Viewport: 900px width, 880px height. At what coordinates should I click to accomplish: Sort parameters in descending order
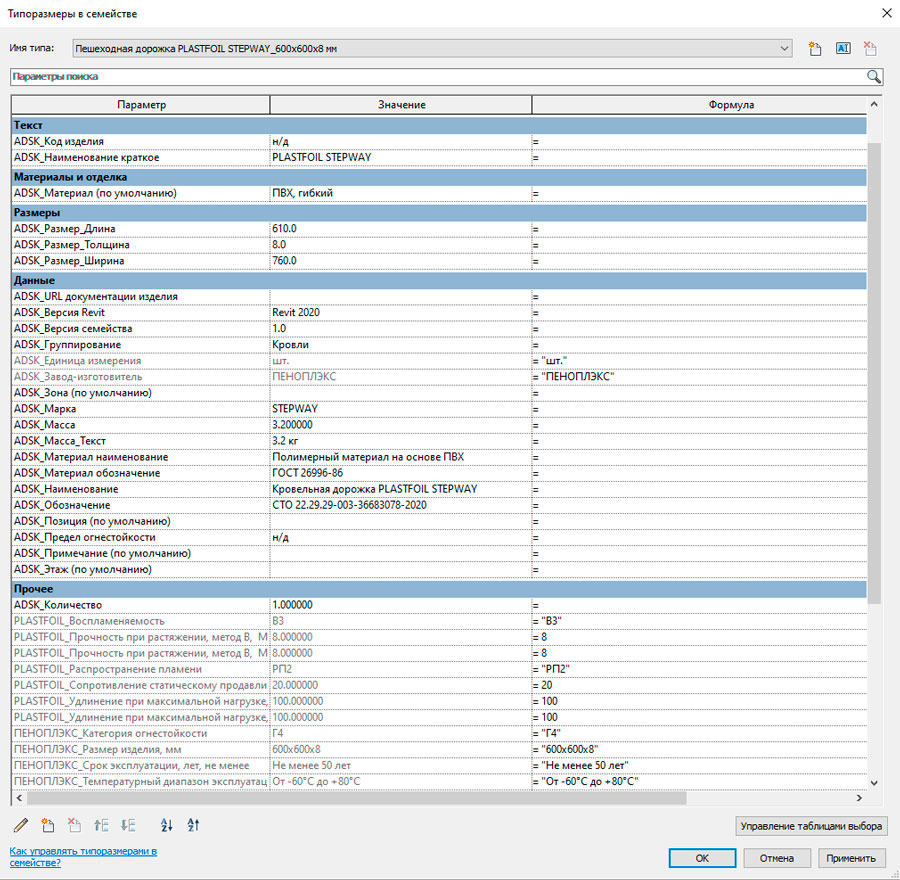[193, 825]
